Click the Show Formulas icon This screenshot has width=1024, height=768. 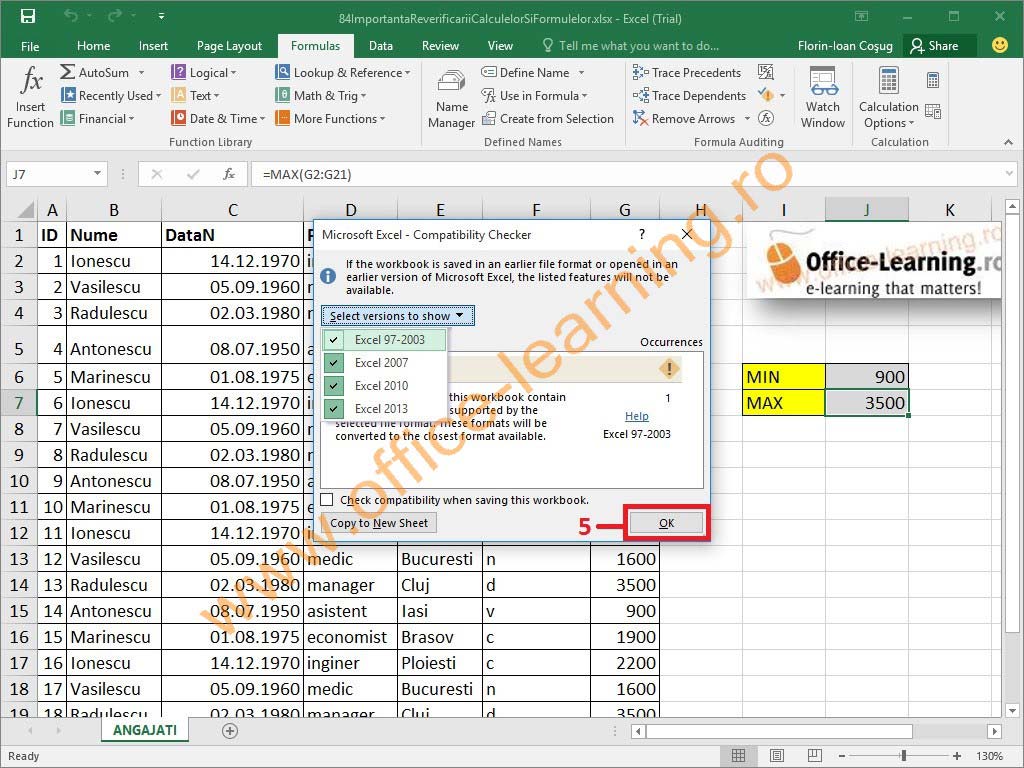(x=765, y=72)
